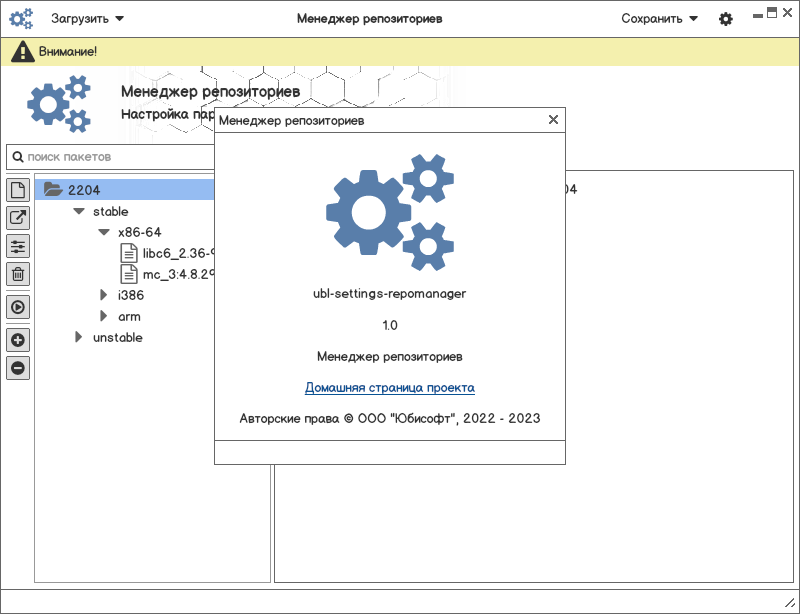The image size is (800, 614).
Task: Expand the i386 tree node
Action: pos(103,295)
